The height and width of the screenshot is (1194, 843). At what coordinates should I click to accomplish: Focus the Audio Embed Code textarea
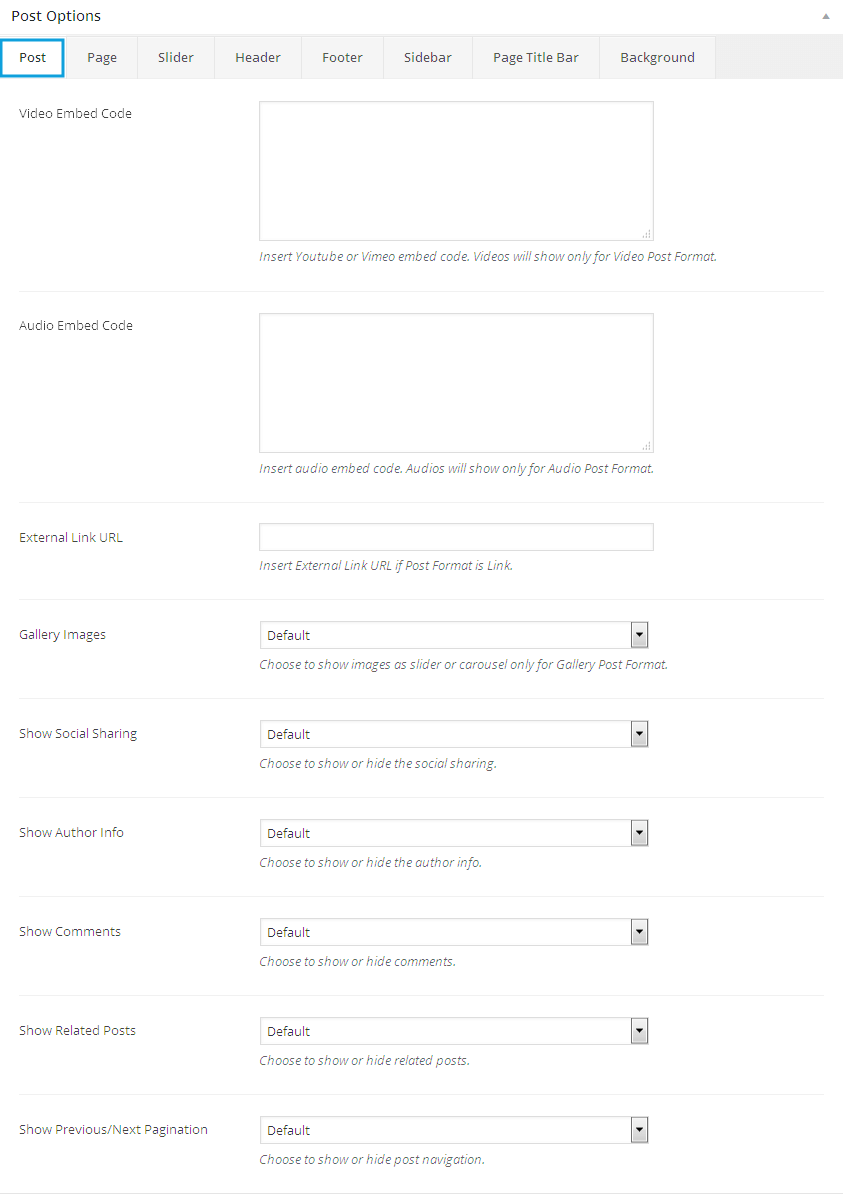pos(456,383)
